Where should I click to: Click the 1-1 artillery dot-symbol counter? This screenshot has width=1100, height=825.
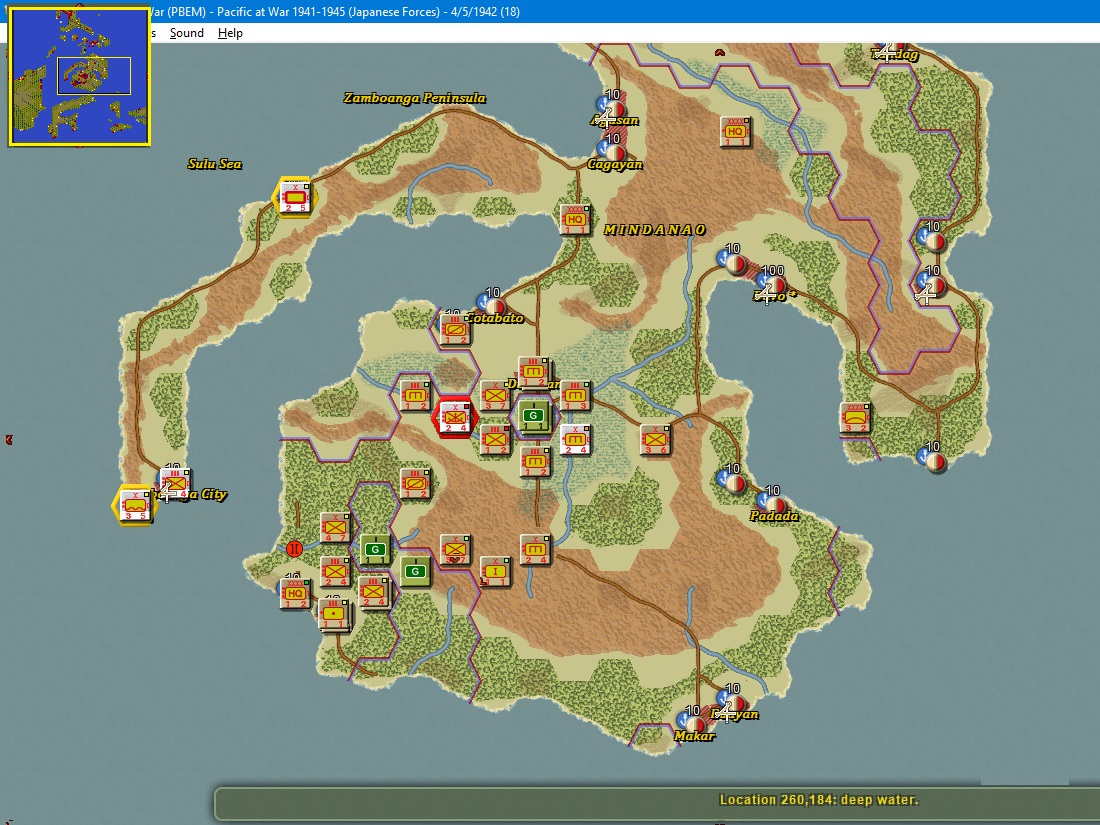point(333,614)
